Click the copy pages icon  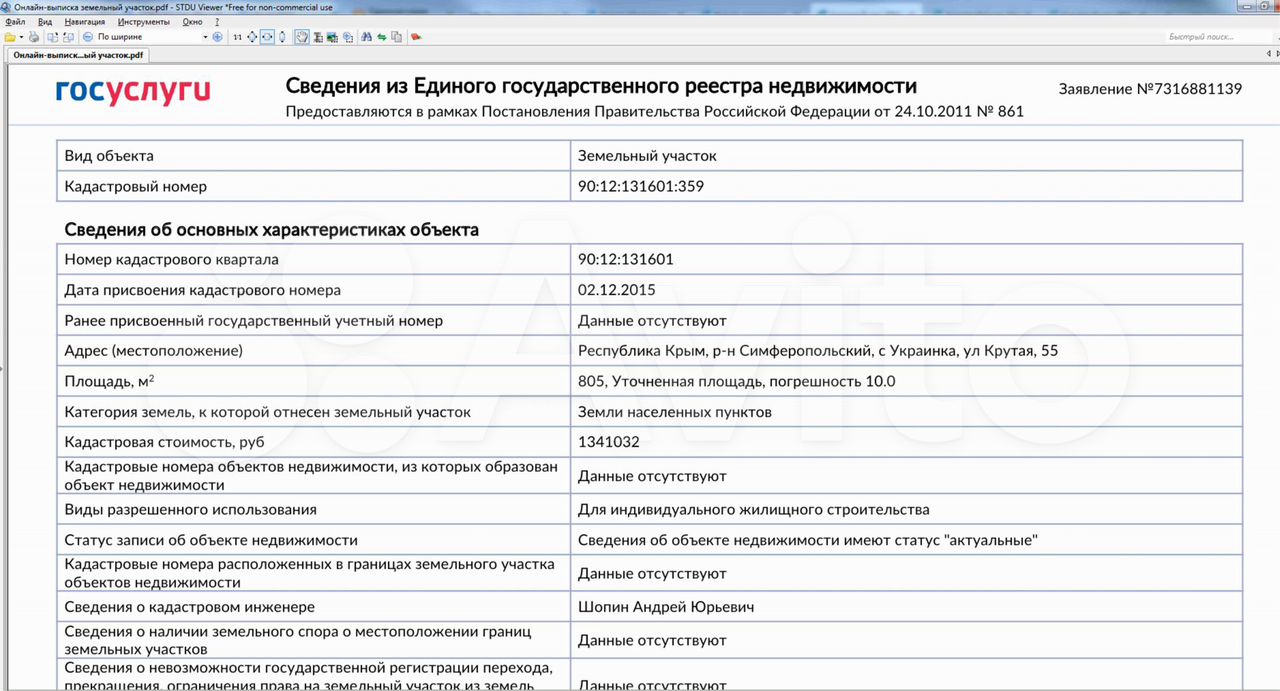tap(397, 37)
